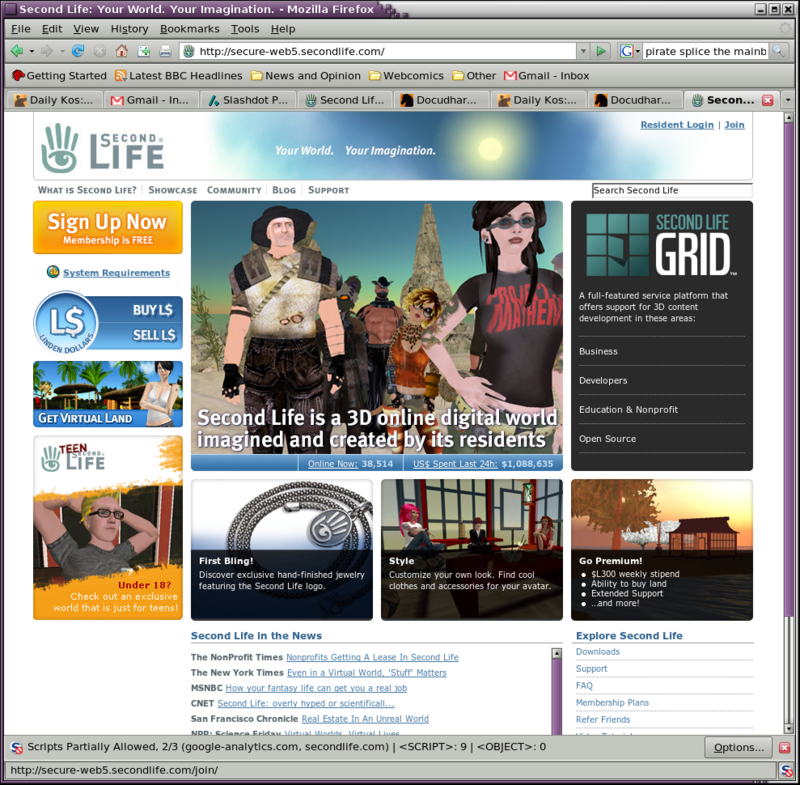Click the First Bling! jewelry card
This screenshot has width=800, height=785.
282,550
